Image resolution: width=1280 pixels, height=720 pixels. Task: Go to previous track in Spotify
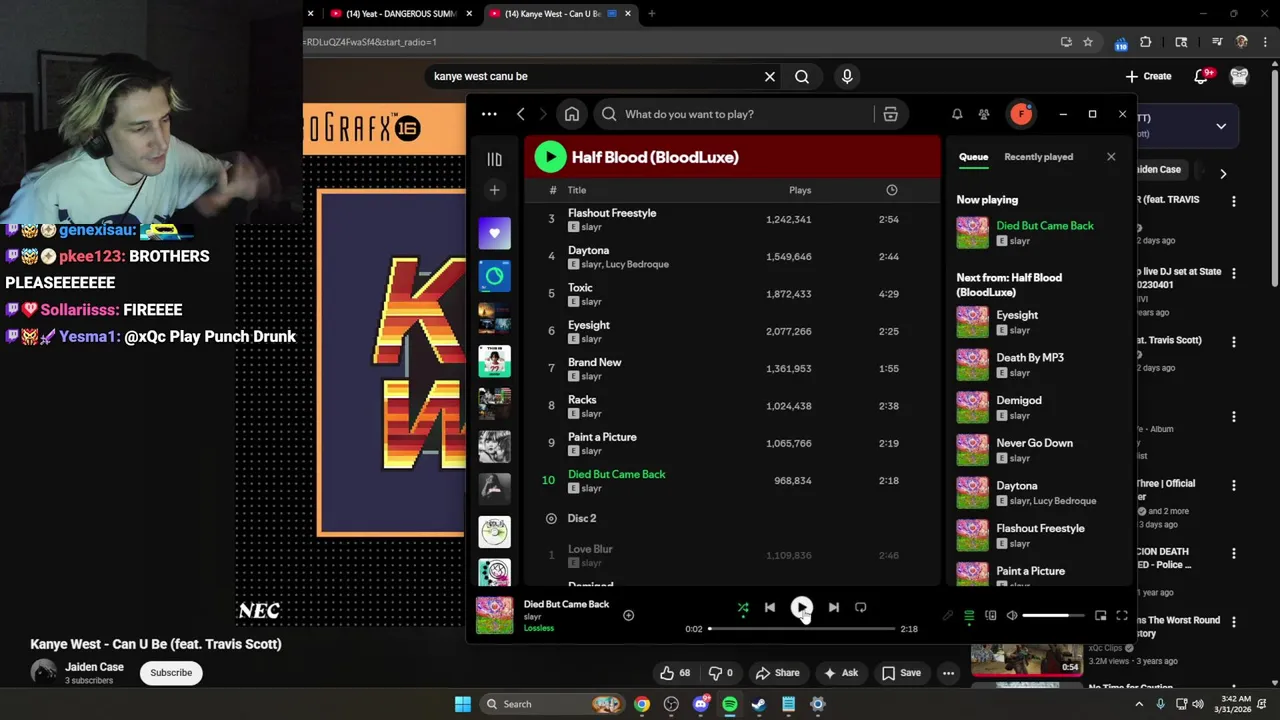[770, 607]
